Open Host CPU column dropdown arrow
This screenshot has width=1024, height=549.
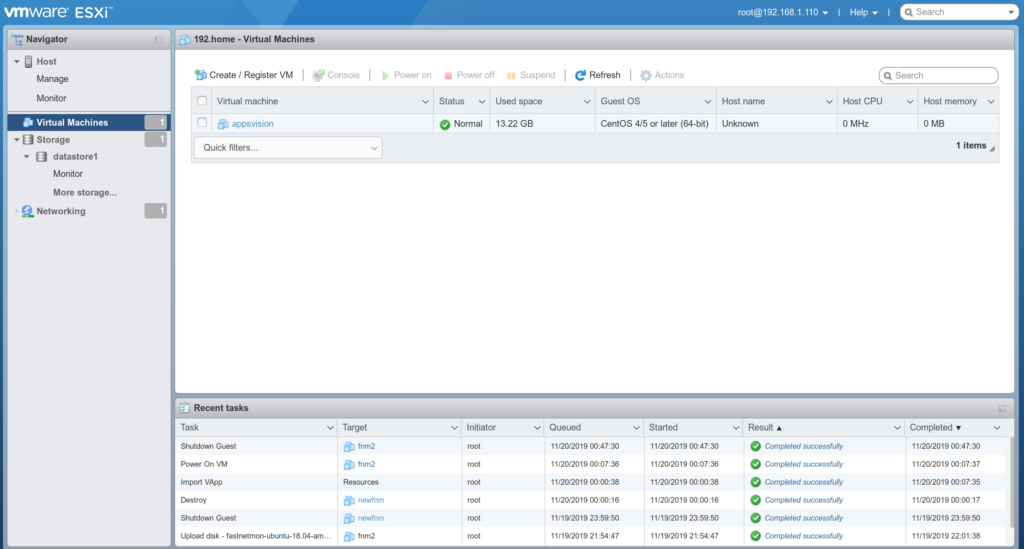coord(910,101)
